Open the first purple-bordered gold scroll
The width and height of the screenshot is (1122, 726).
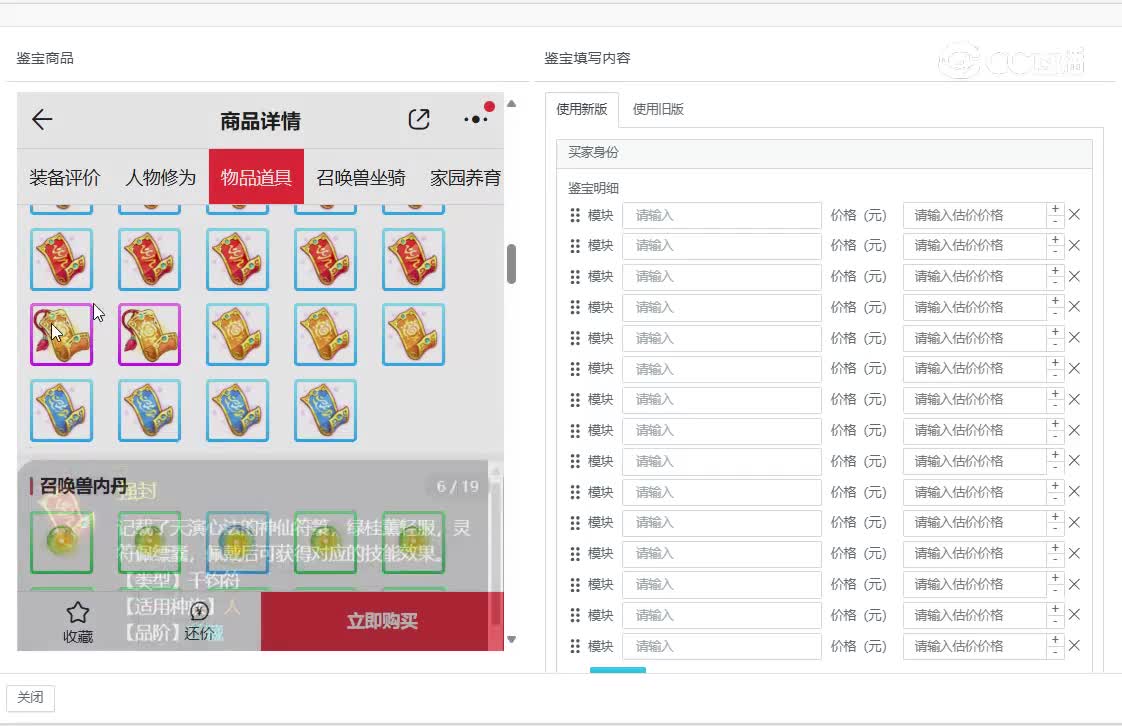point(62,334)
